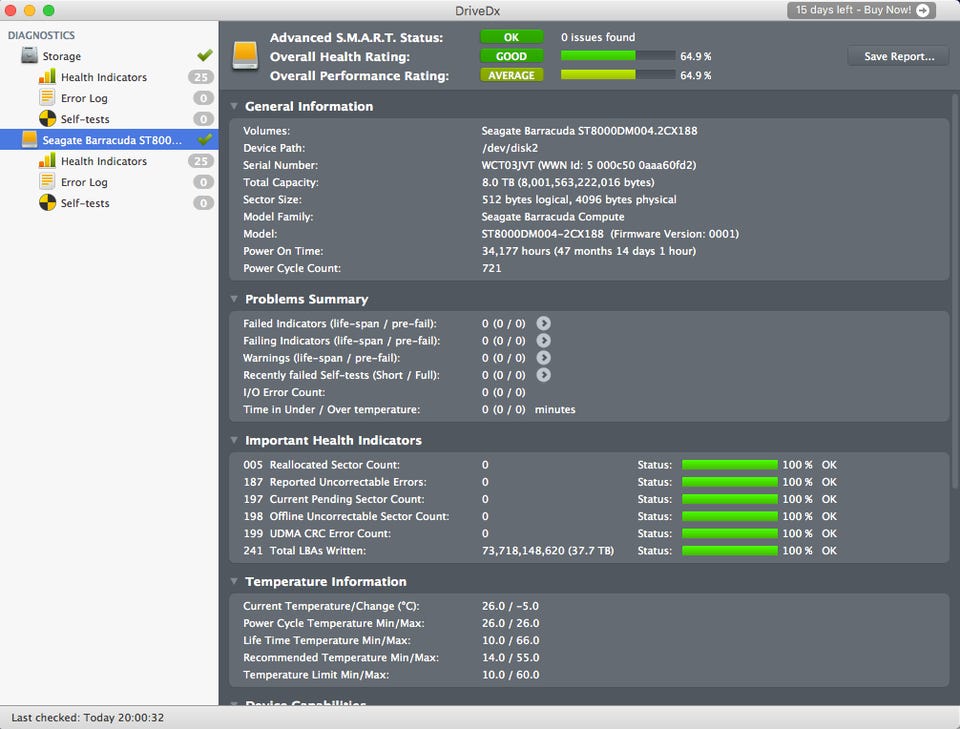Click the 8.0 TB total capacity value

pos(568,182)
